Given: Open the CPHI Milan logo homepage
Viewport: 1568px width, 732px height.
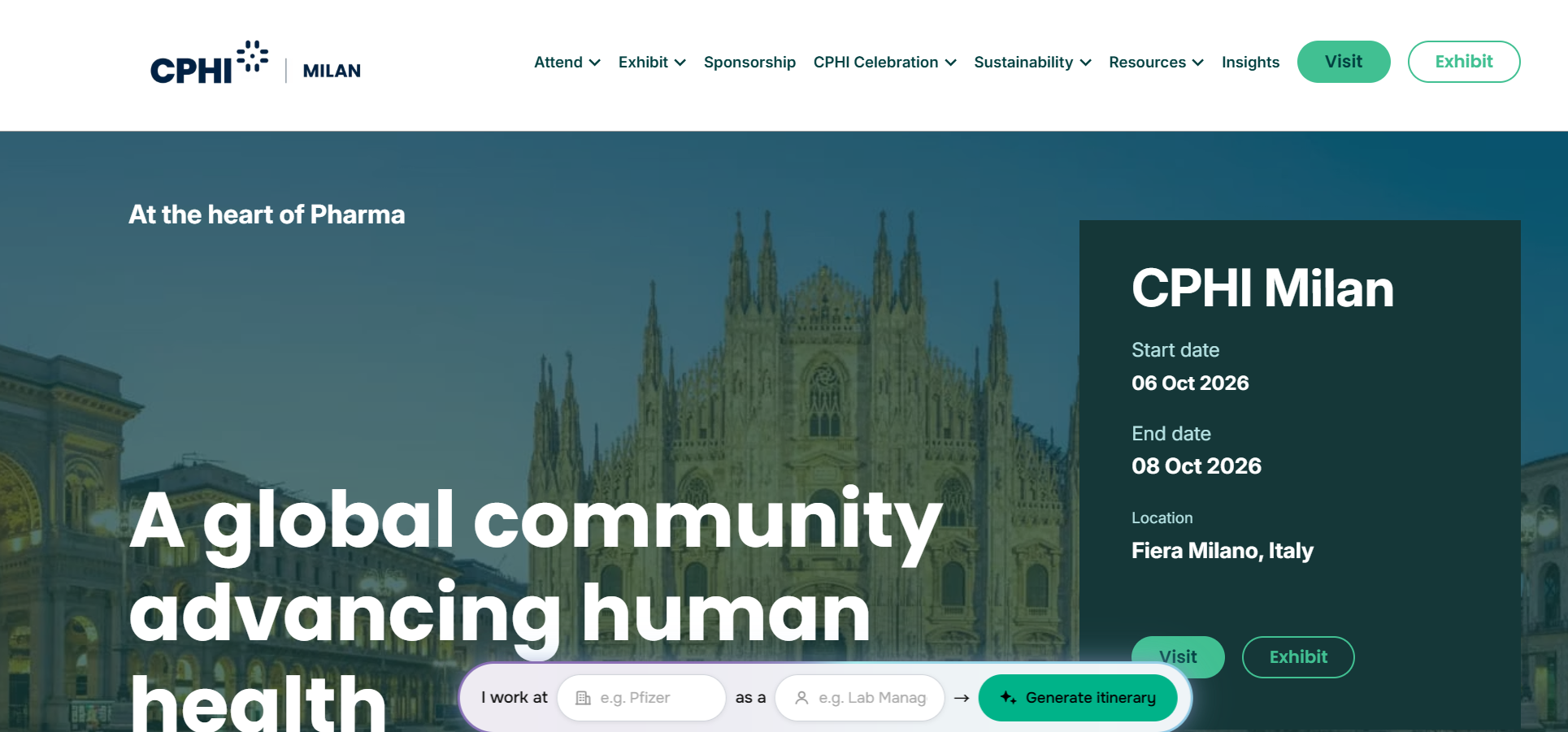Looking at the screenshot, I should click(255, 63).
